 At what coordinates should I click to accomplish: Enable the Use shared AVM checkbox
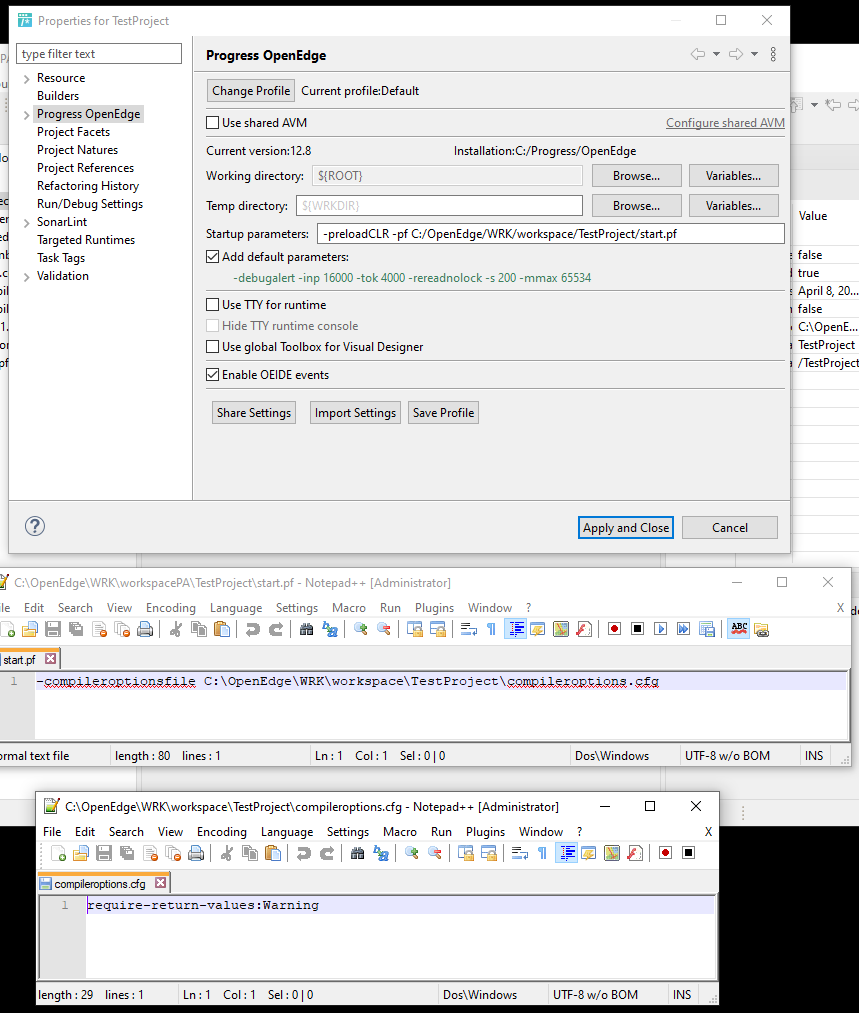tap(212, 123)
